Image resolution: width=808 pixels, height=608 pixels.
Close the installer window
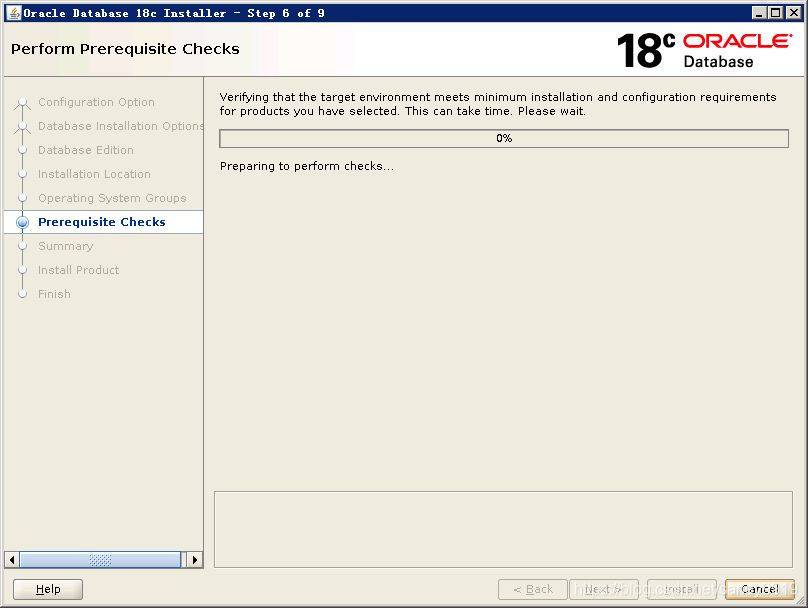[x=794, y=13]
